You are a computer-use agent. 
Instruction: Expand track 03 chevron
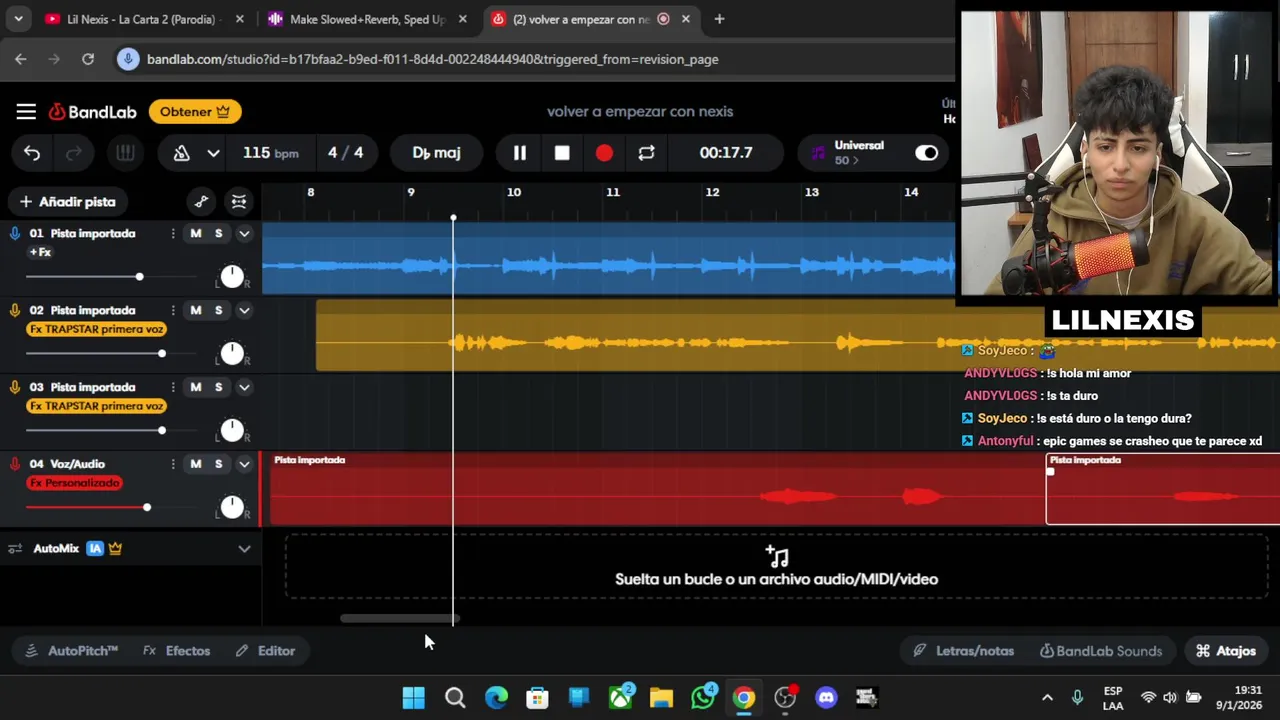click(x=244, y=387)
